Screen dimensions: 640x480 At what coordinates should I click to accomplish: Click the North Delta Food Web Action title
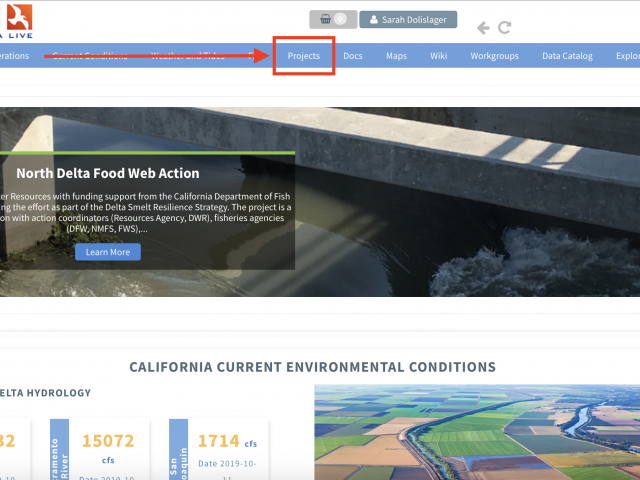[108, 173]
